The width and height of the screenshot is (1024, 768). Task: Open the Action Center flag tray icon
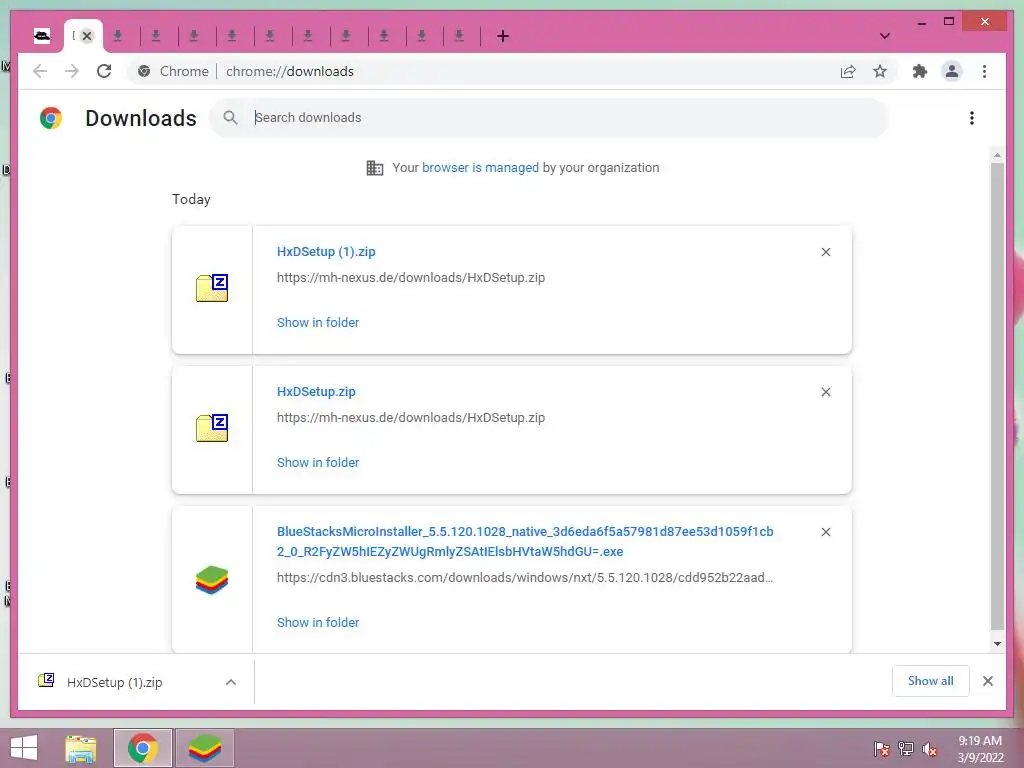pos(882,749)
